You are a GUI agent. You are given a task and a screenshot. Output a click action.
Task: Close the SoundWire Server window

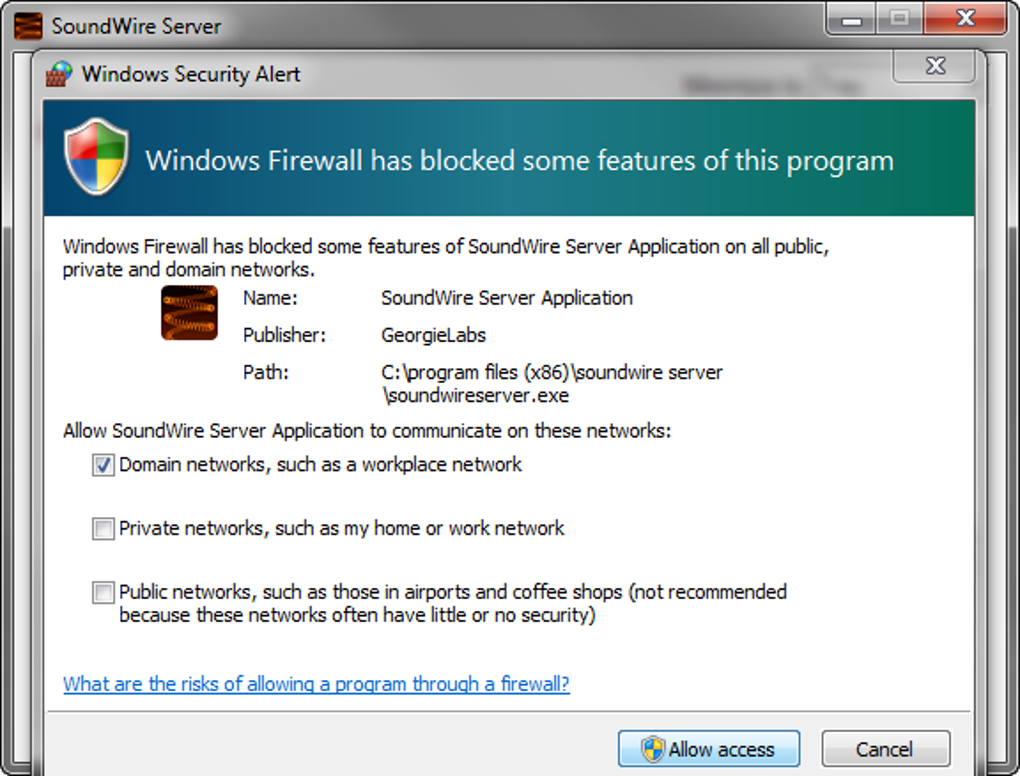coord(964,20)
